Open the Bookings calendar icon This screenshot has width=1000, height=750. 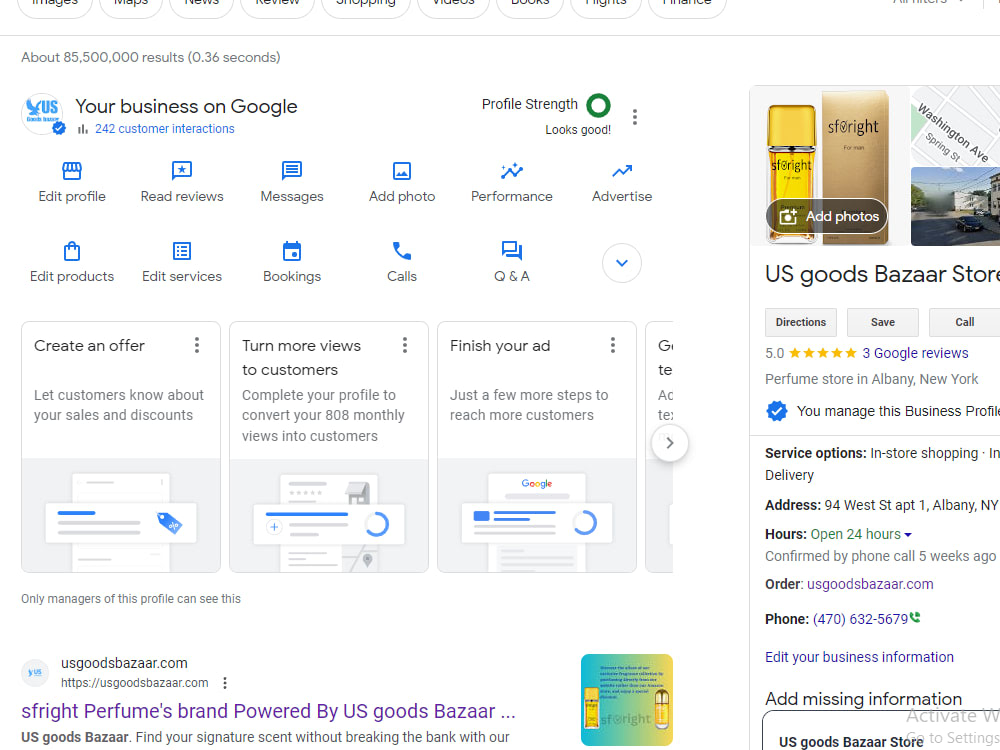click(x=291, y=251)
